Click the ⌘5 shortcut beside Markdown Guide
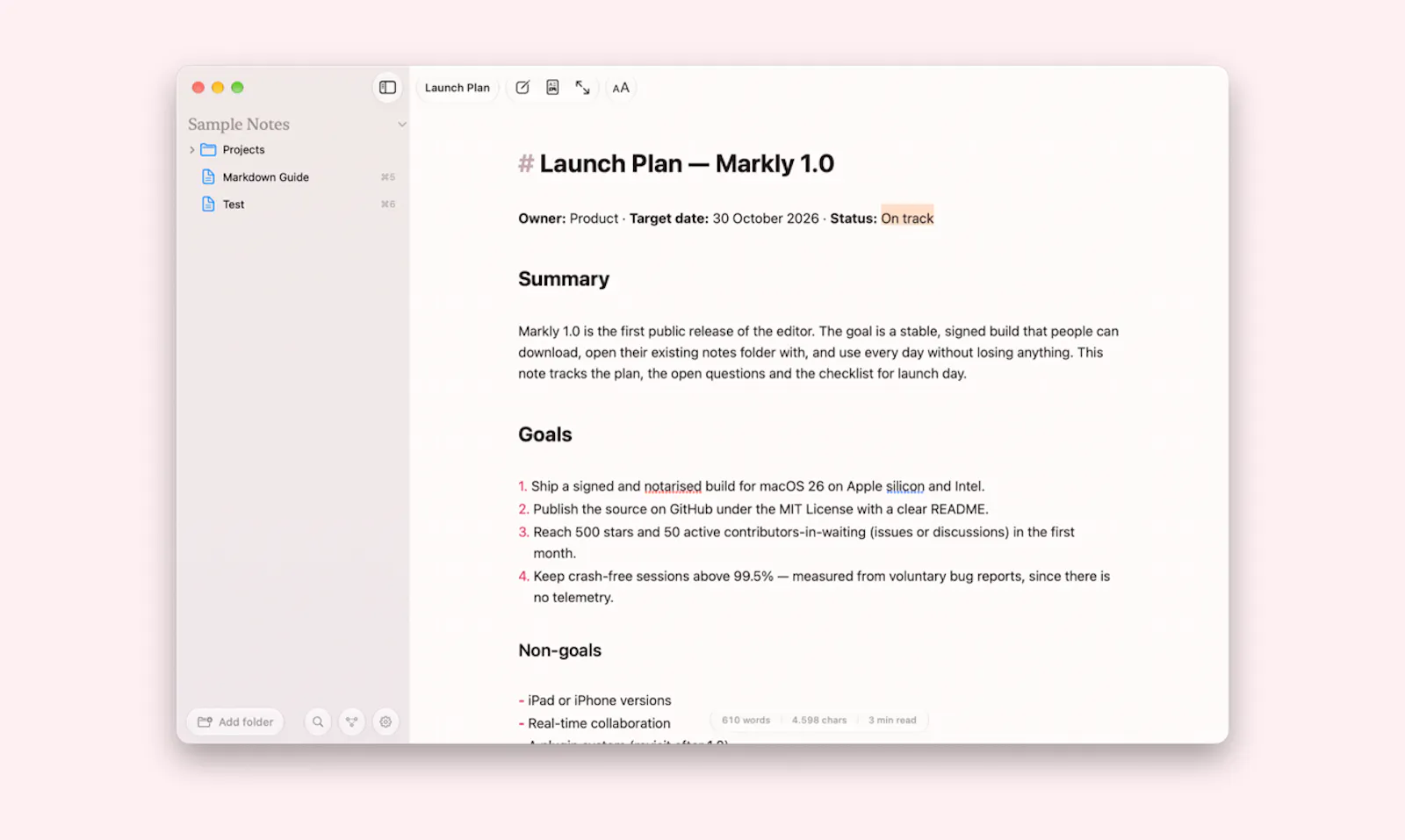 click(388, 177)
